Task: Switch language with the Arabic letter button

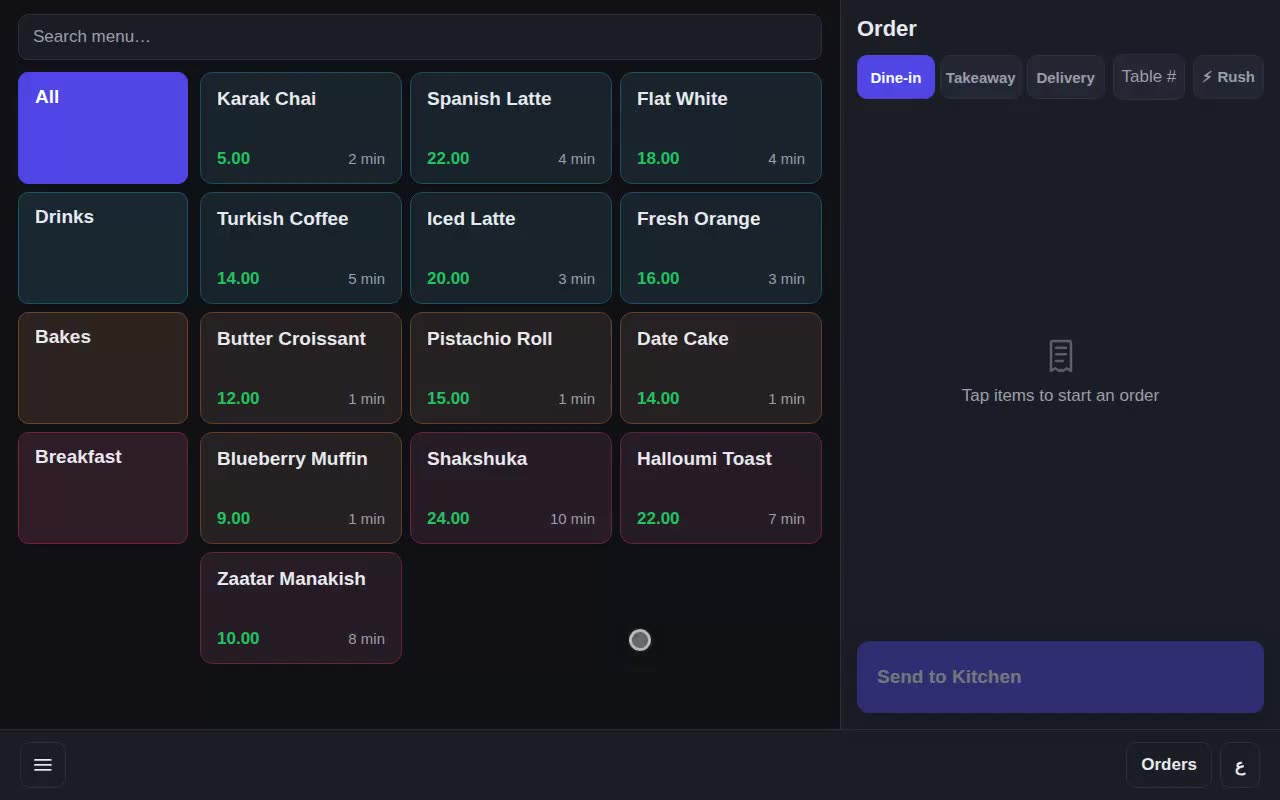Action: pos(1240,765)
